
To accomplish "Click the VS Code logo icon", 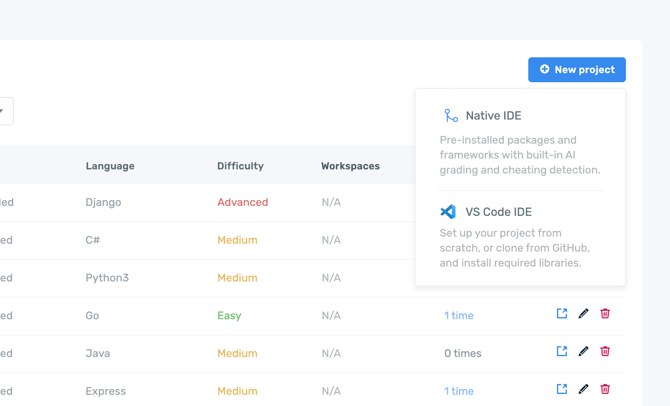I will point(448,212).
